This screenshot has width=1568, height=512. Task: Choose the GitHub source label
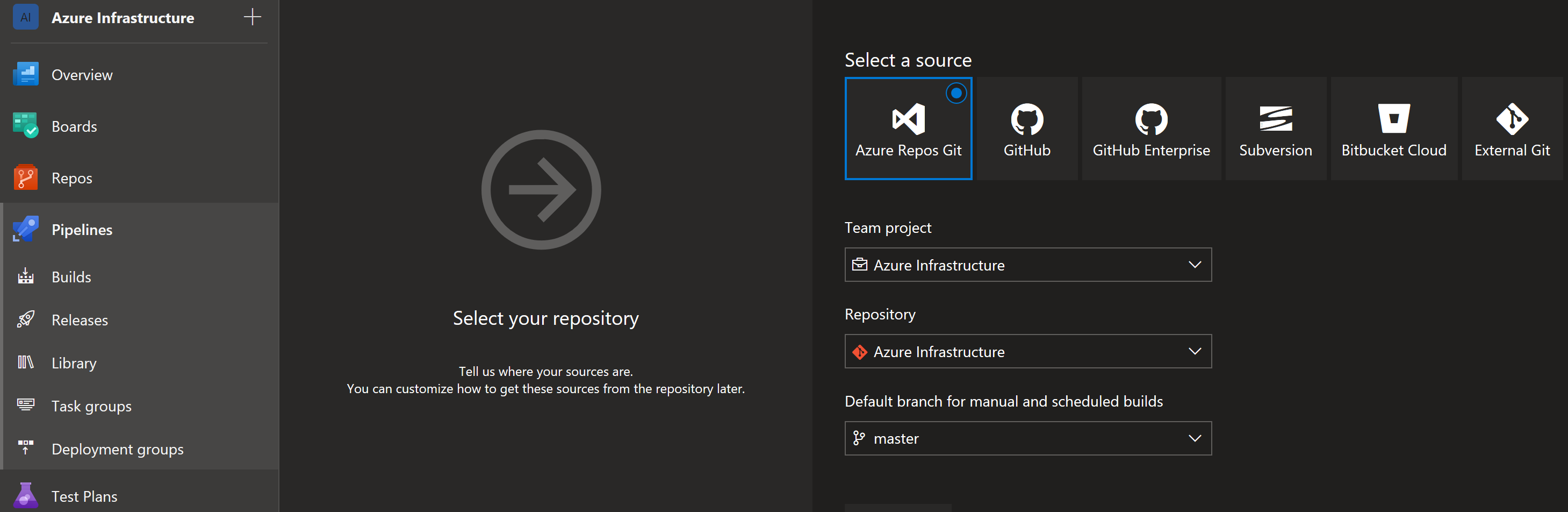tap(1027, 150)
